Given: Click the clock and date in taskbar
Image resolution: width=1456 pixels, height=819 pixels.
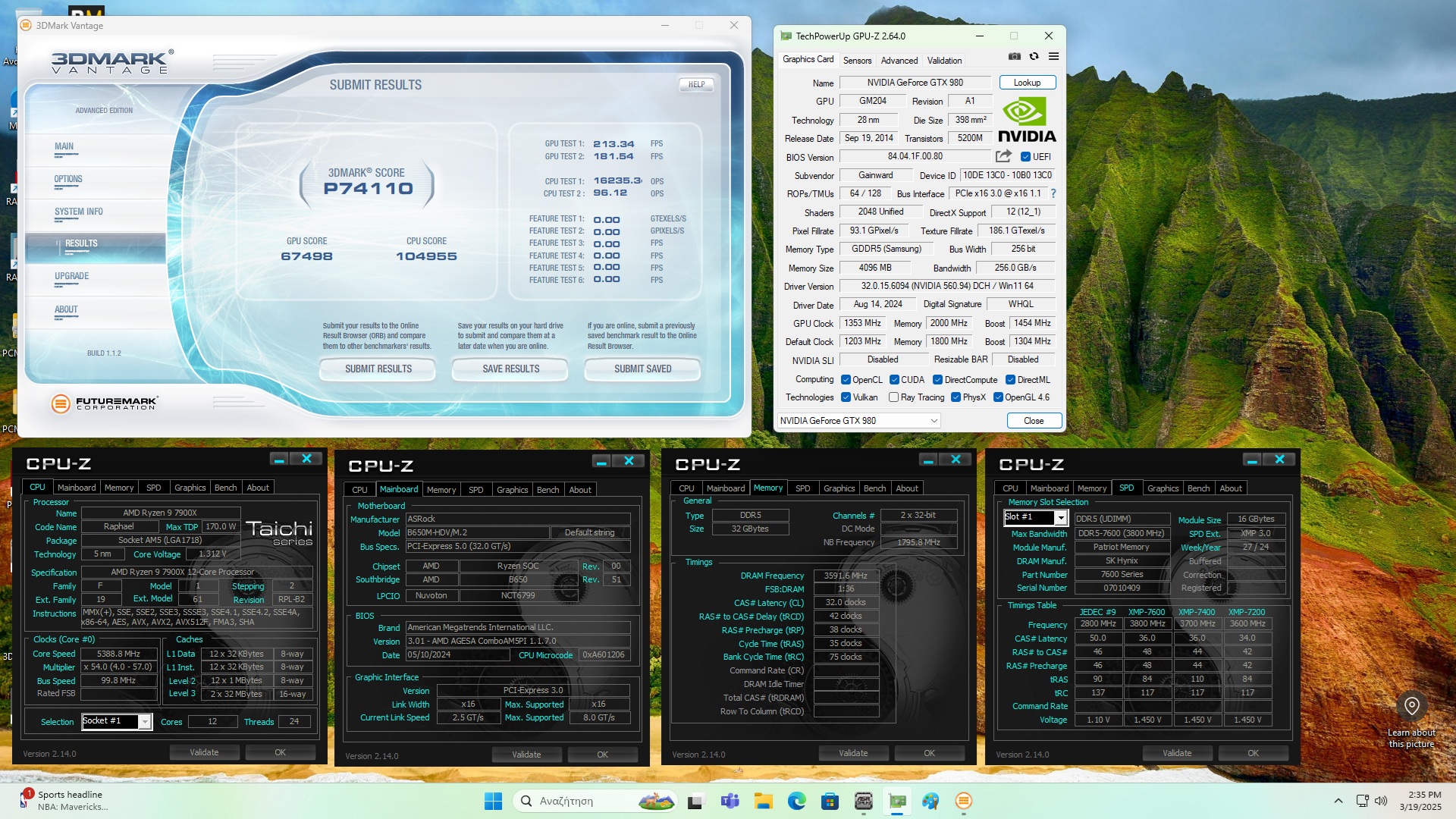Looking at the screenshot, I should tap(1420, 801).
